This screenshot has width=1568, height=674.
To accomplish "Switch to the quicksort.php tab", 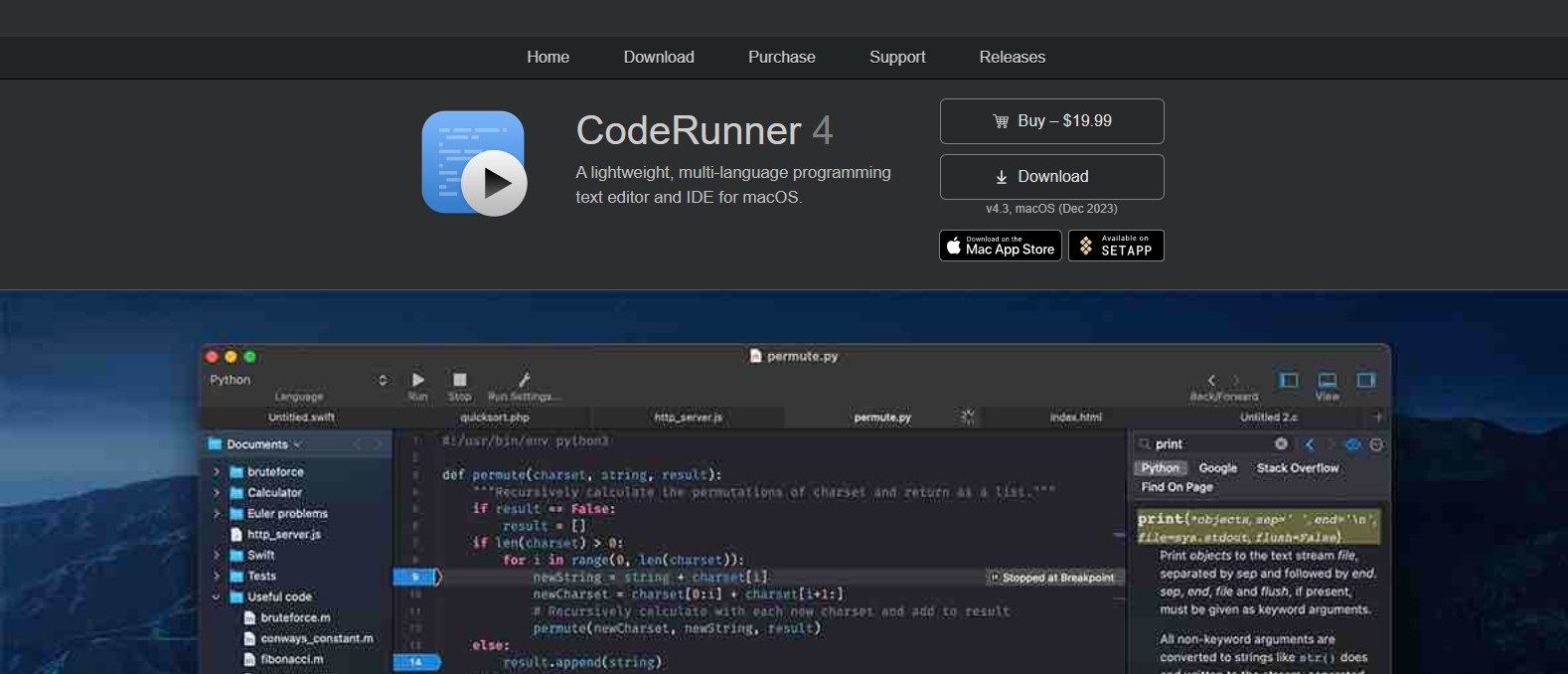I will pos(494,418).
